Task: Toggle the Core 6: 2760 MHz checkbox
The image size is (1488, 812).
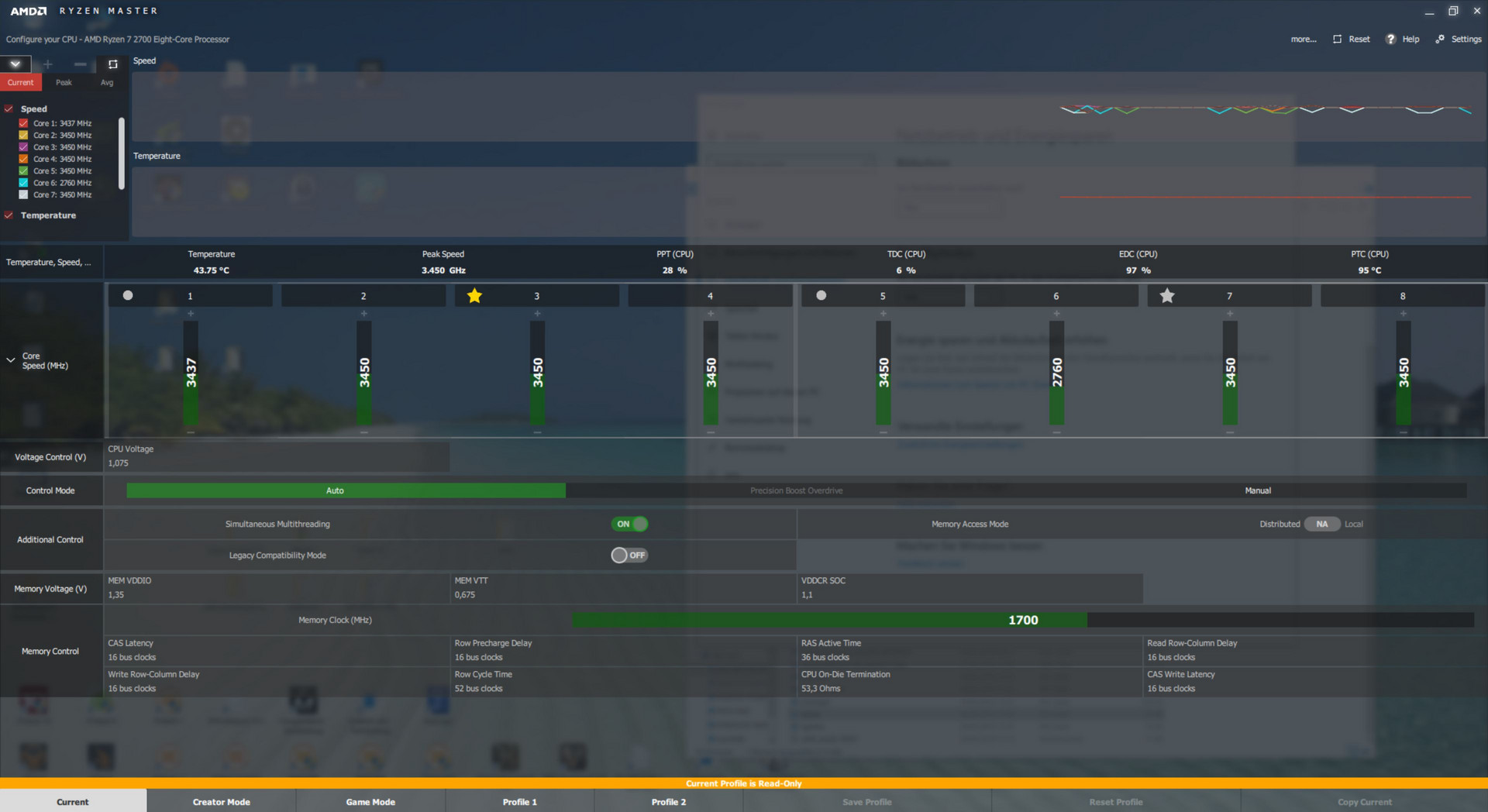Action: [x=23, y=183]
